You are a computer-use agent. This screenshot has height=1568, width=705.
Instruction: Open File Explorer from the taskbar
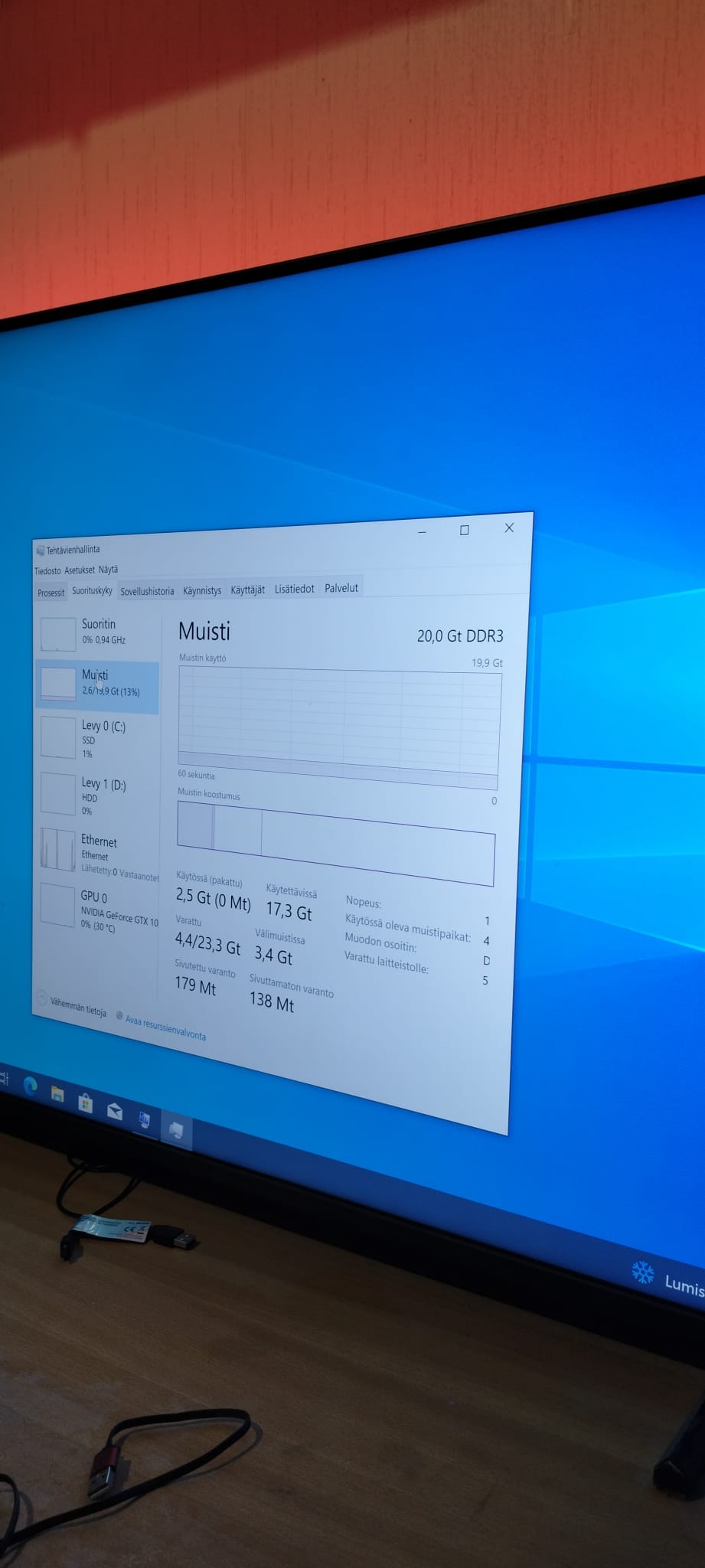tap(57, 1093)
